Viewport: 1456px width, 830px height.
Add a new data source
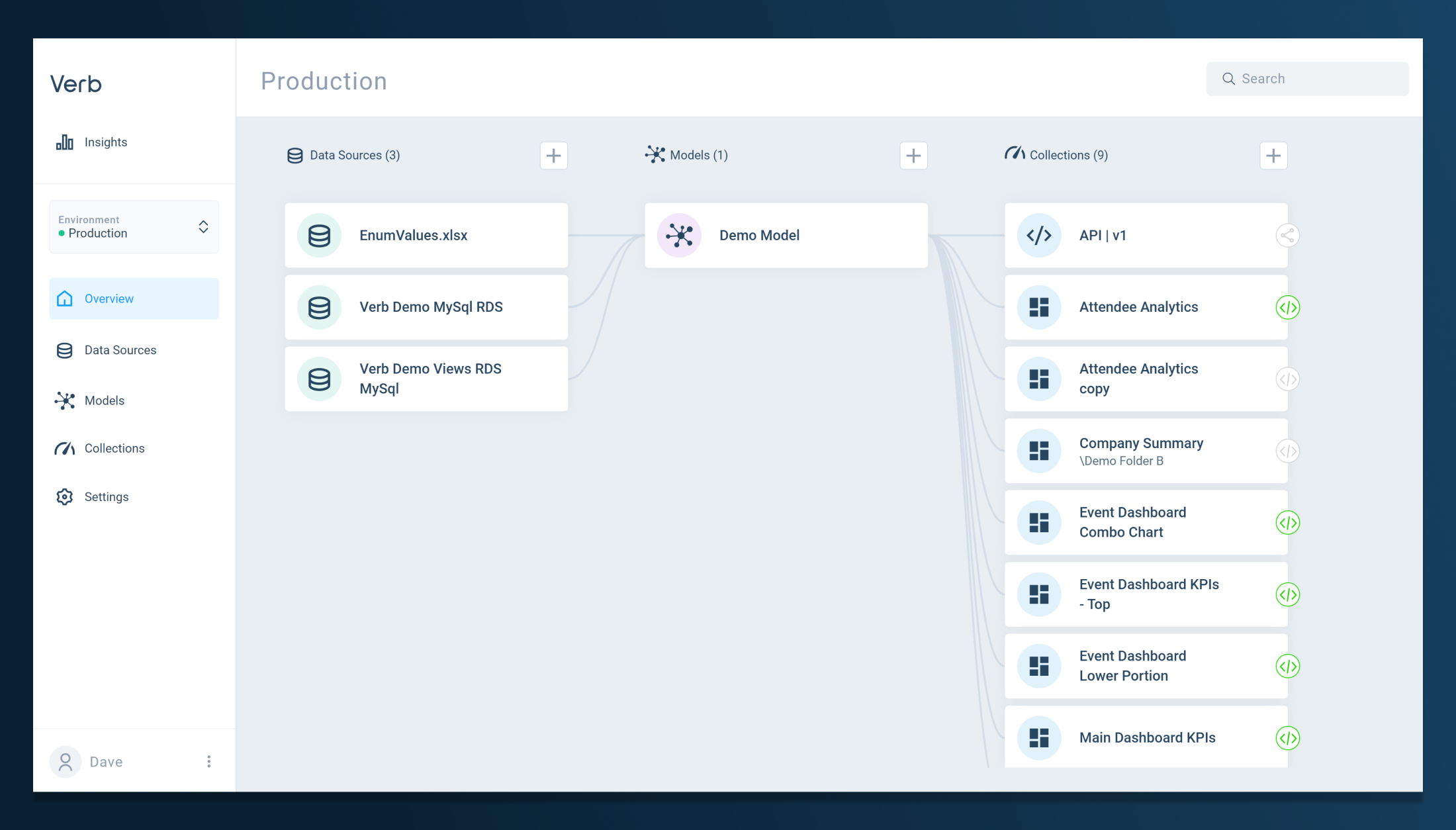pyautogui.click(x=554, y=156)
